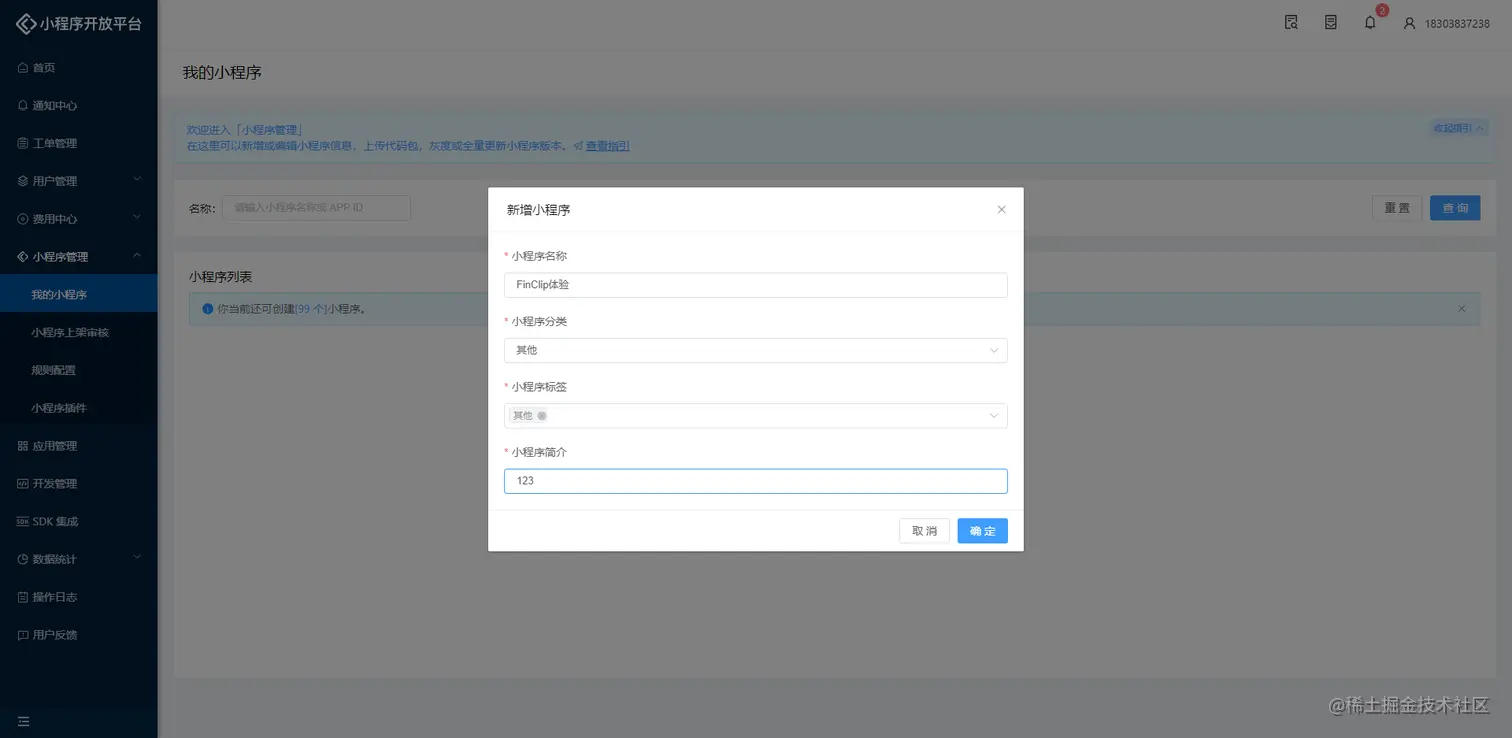This screenshot has height=738, width=1512.
Task: Click the document search icon in header
Action: click(1291, 22)
